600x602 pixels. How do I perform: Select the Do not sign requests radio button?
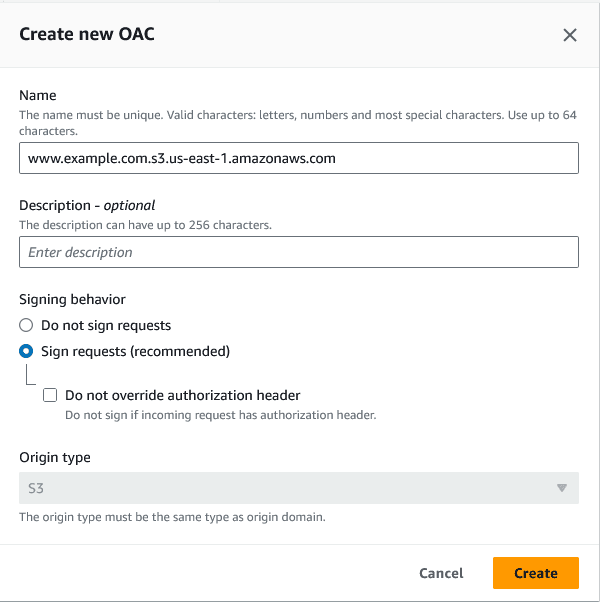tap(27, 325)
